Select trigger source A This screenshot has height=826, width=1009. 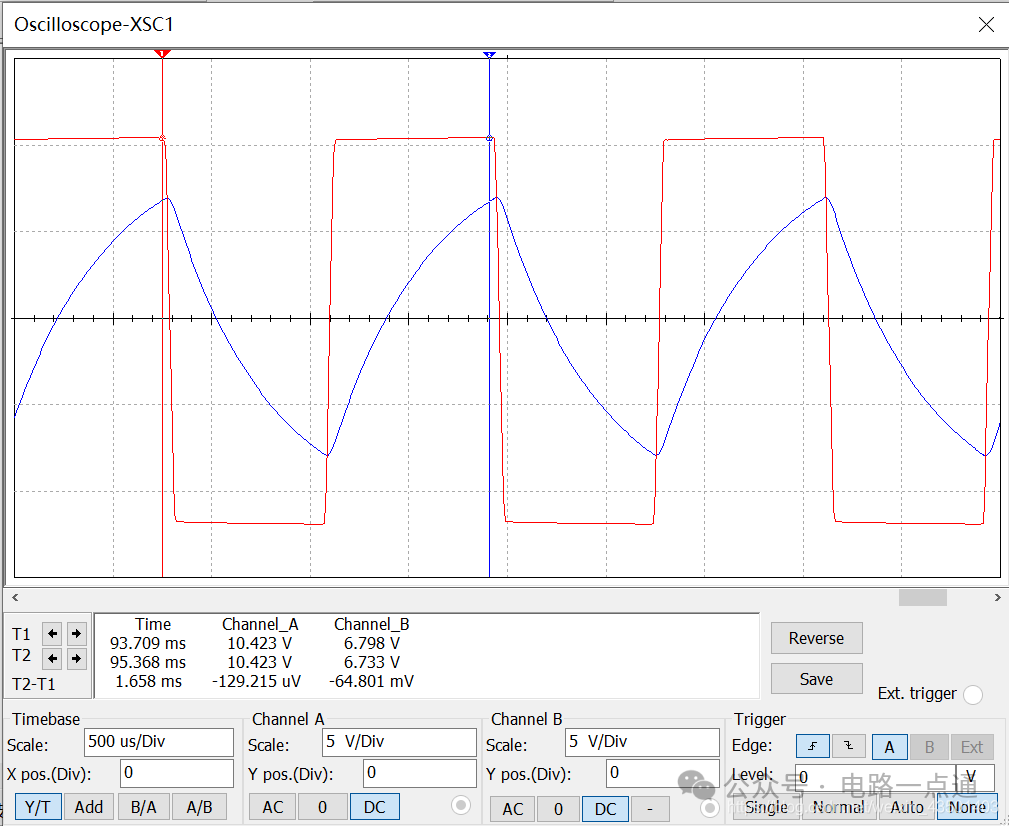(889, 746)
